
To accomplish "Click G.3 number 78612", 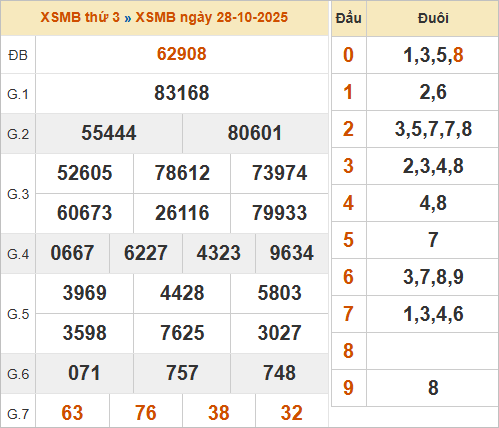I will [182, 173].
